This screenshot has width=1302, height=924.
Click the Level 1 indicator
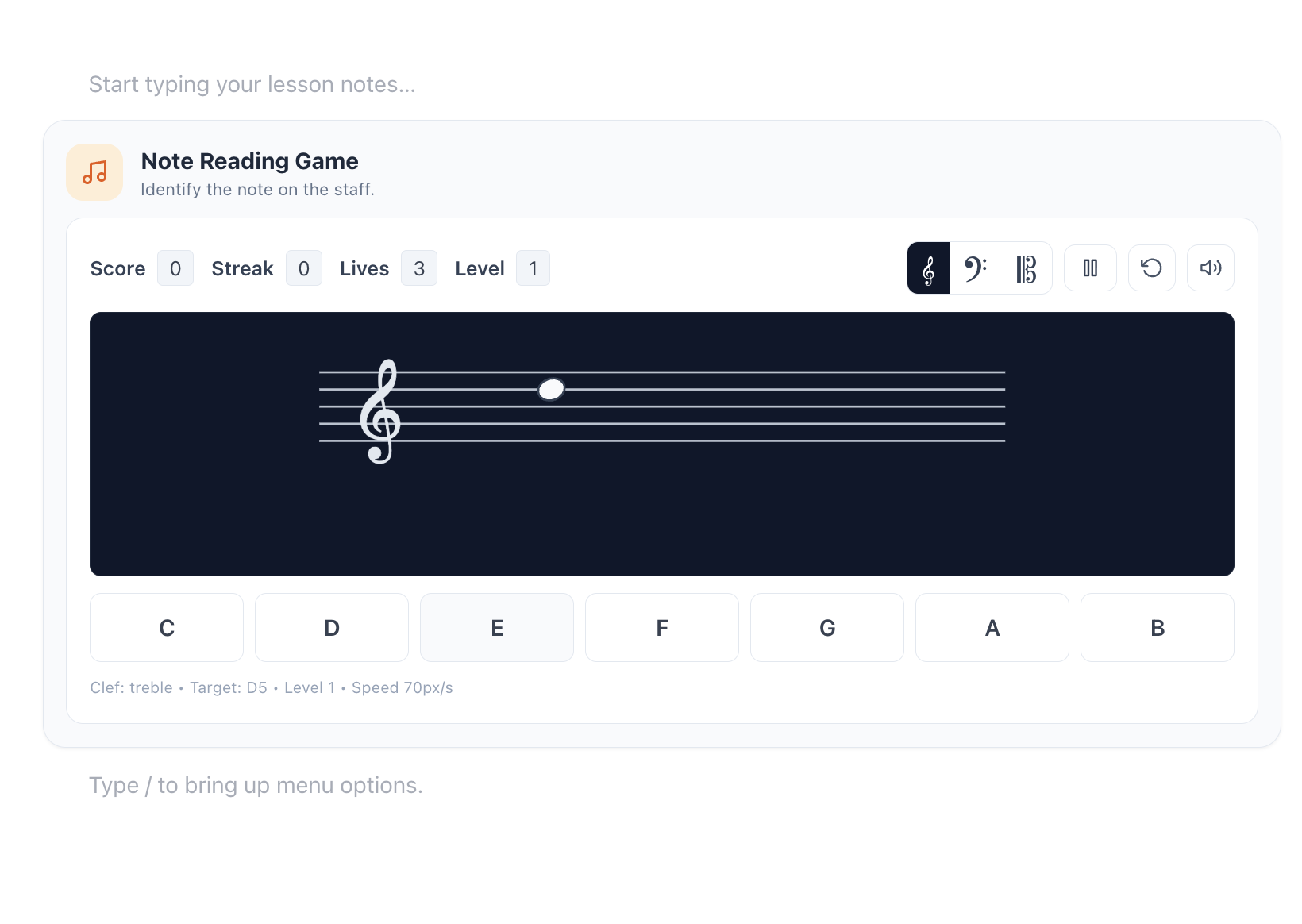[533, 268]
